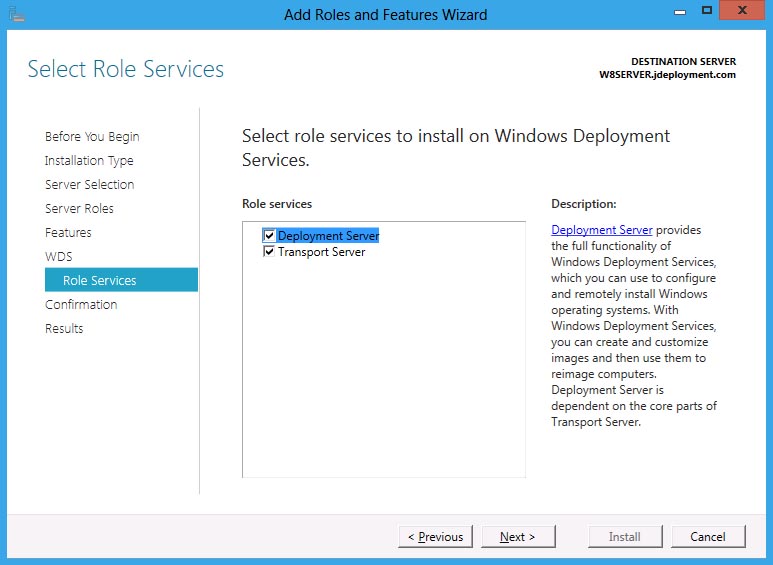773x565 pixels.
Task: Select the Role Services sidebar item
Action: point(99,281)
